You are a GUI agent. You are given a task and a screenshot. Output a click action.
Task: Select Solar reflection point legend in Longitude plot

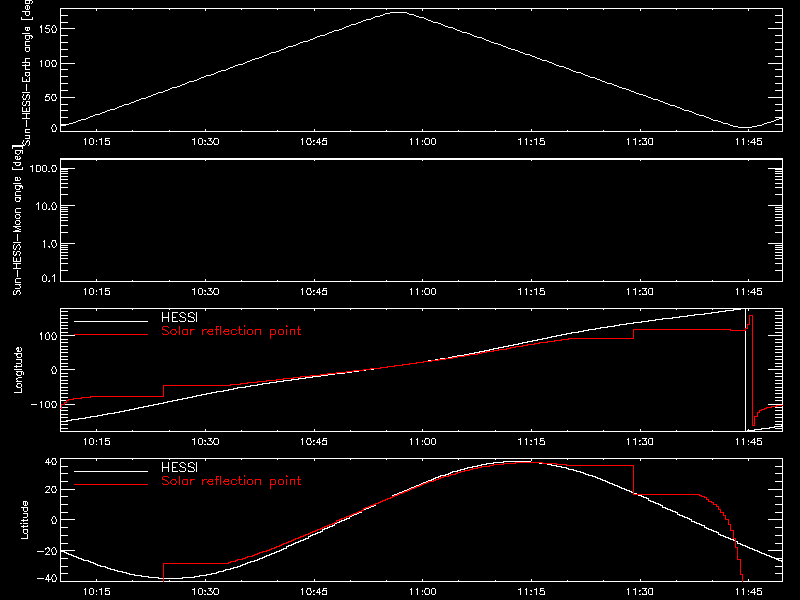[x=231, y=331]
